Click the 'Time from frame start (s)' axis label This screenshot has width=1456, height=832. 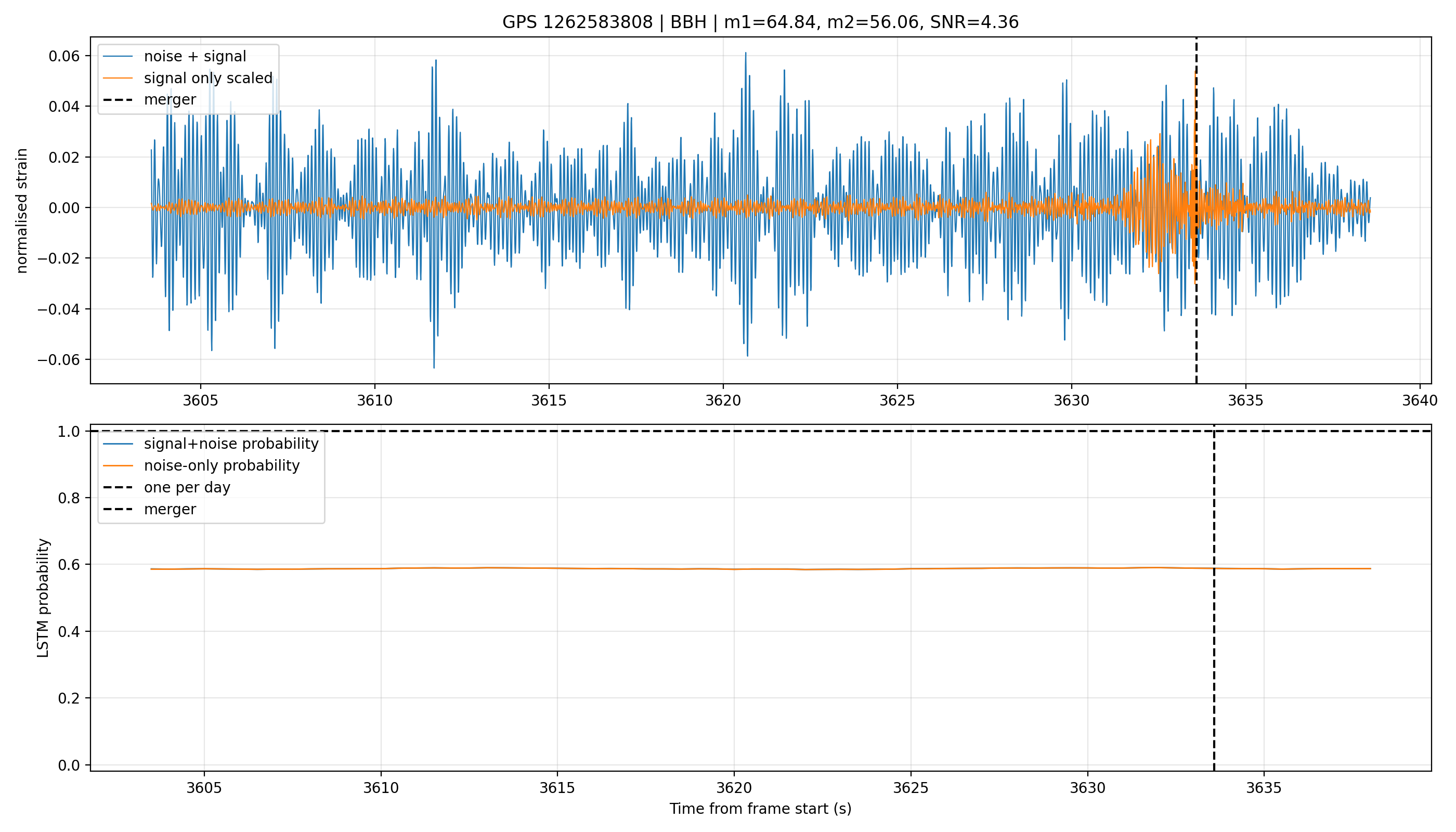point(761,809)
